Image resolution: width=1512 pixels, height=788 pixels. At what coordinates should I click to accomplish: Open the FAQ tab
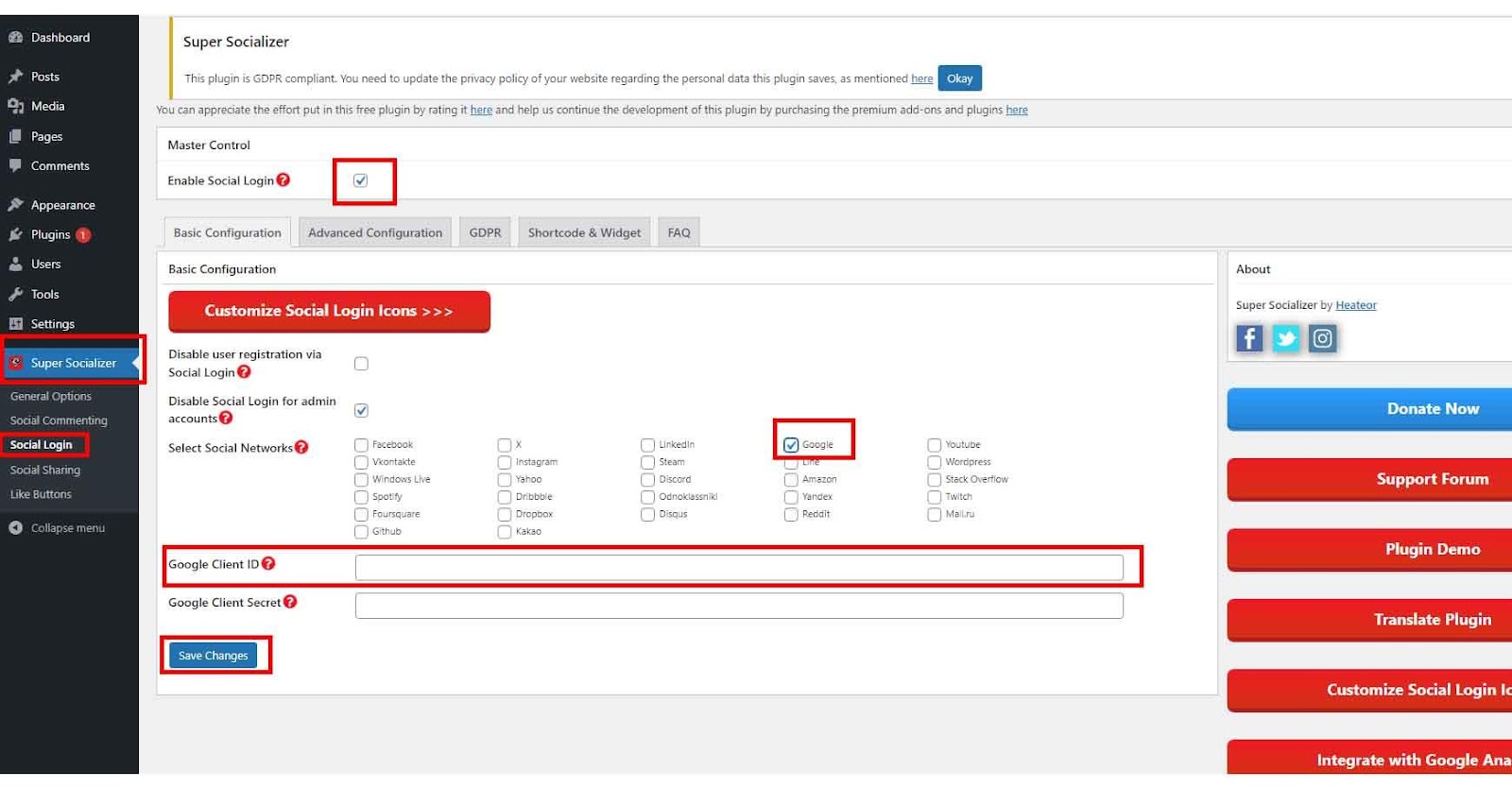click(x=679, y=232)
